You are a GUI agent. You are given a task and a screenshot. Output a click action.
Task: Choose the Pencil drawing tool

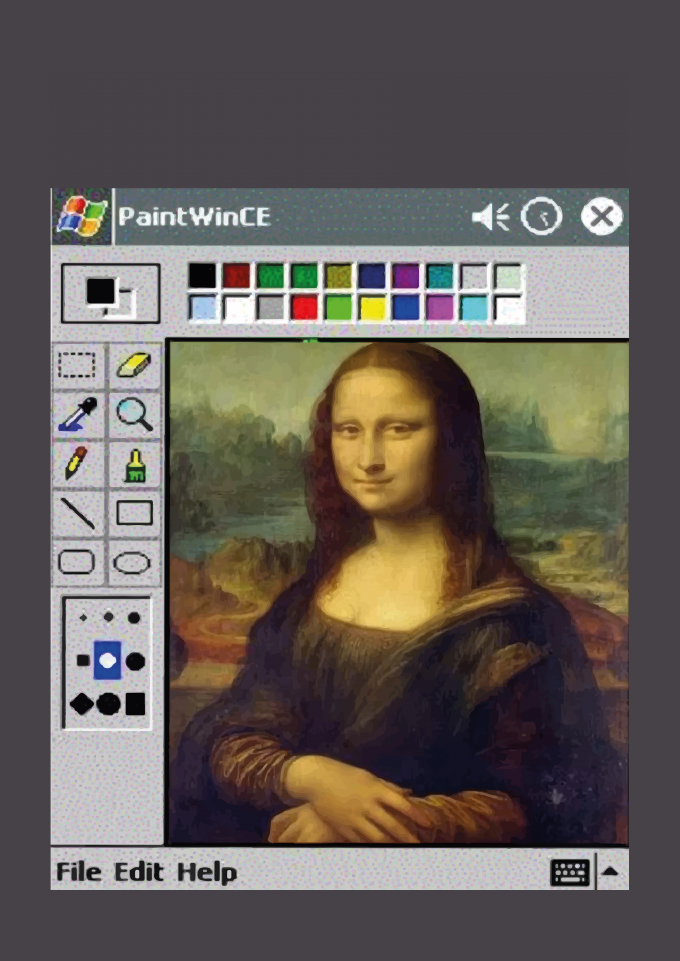pos(77,463)
